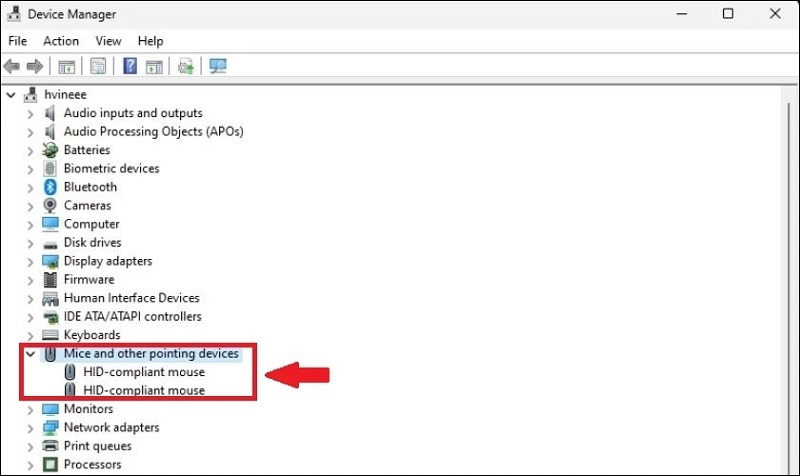Click the Keyboards category icon
Image resolution: width=800 pixels, height=476 pixels.
tap(50, 335)
